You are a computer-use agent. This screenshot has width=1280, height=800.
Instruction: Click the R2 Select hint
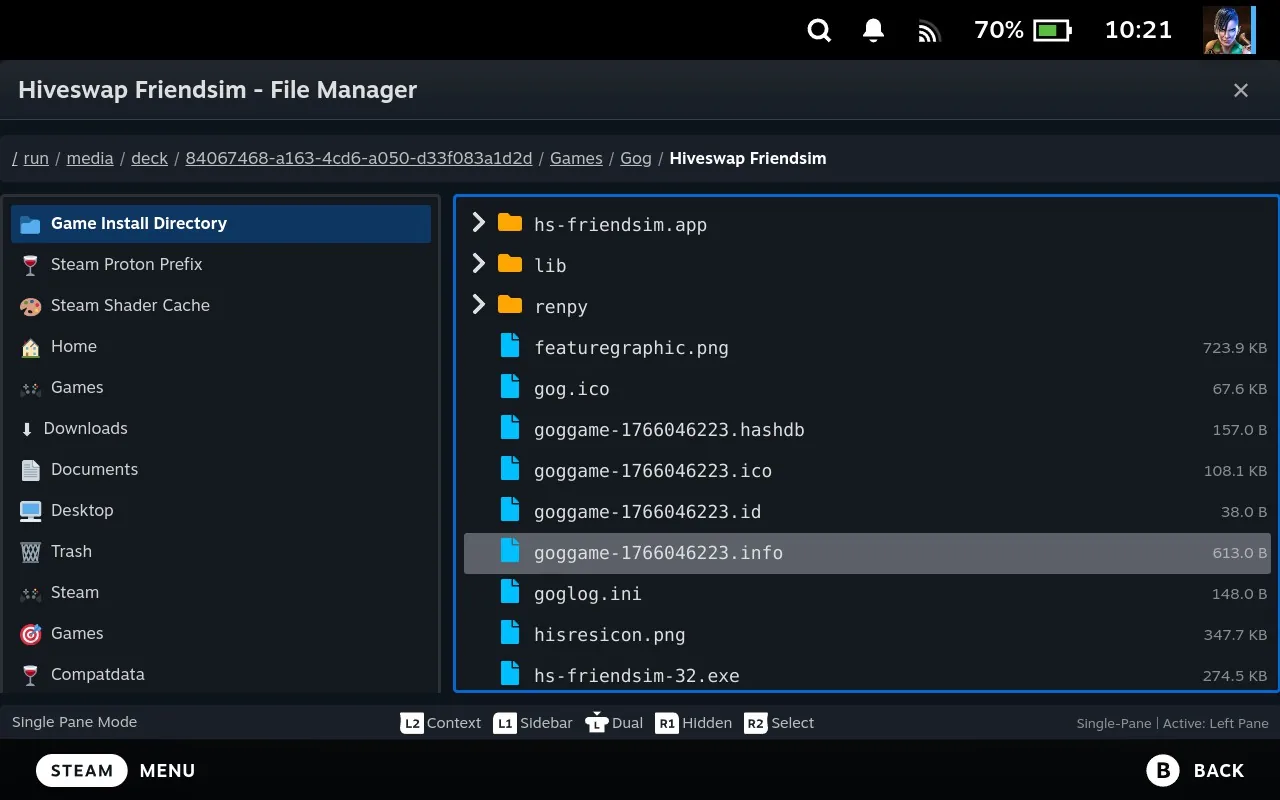(x=779, y=723)
